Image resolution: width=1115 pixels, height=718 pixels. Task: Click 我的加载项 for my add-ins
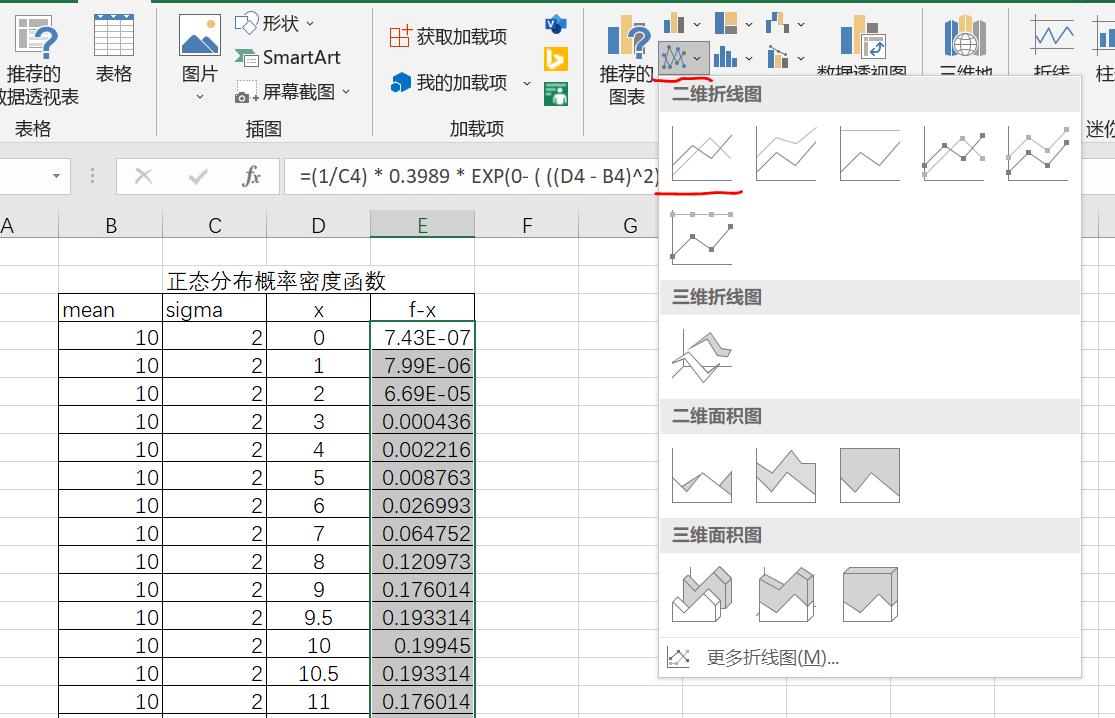click(444, 83)
